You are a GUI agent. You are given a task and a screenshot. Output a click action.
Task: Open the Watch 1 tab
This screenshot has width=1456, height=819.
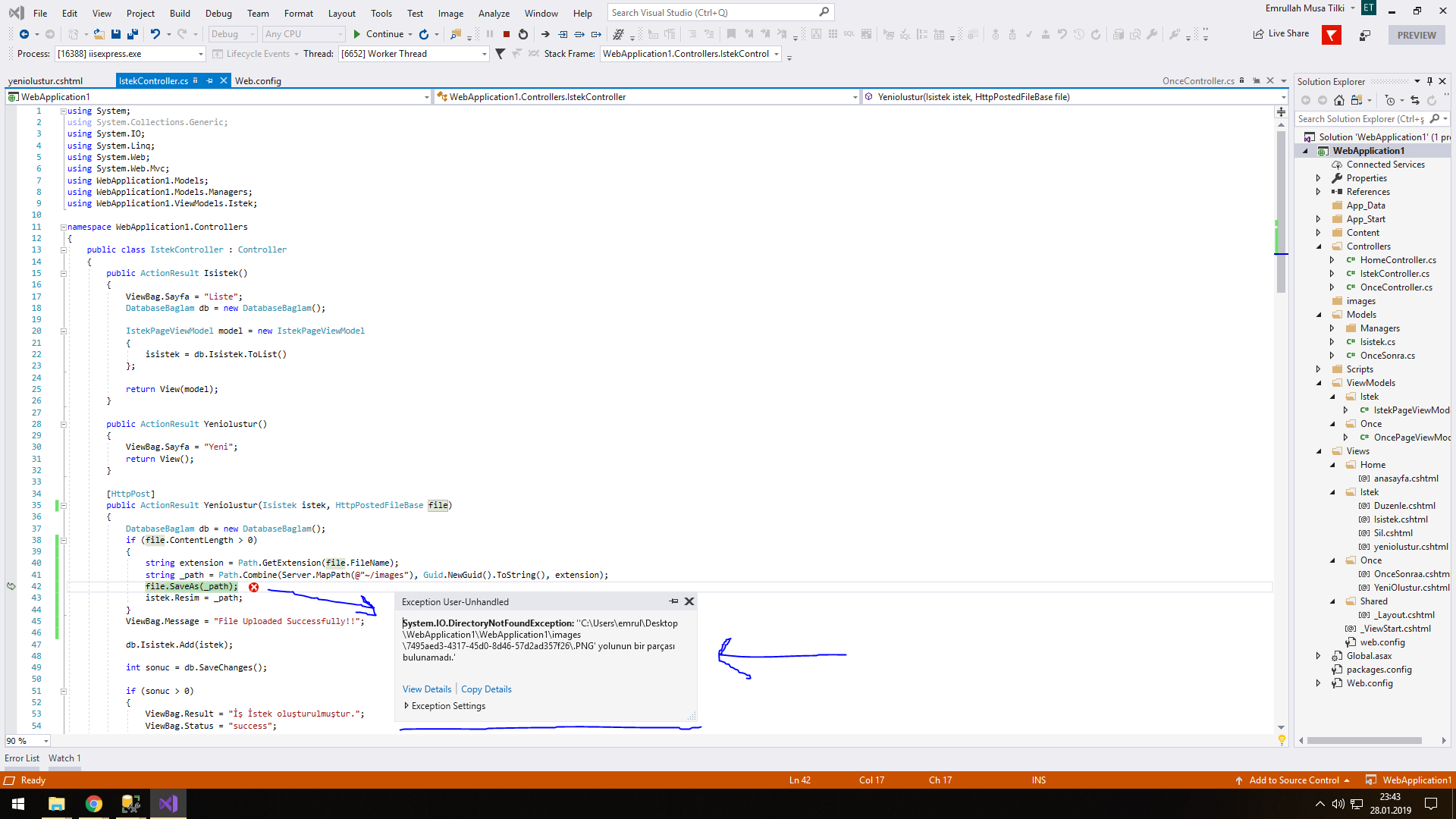[64, 758]
